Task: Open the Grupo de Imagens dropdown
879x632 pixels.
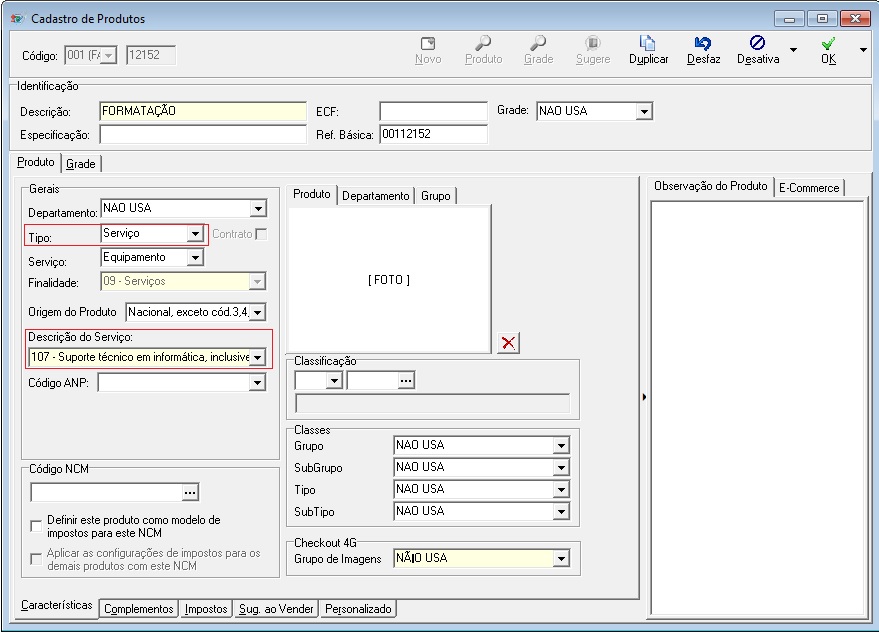Action: click(561, 559)
